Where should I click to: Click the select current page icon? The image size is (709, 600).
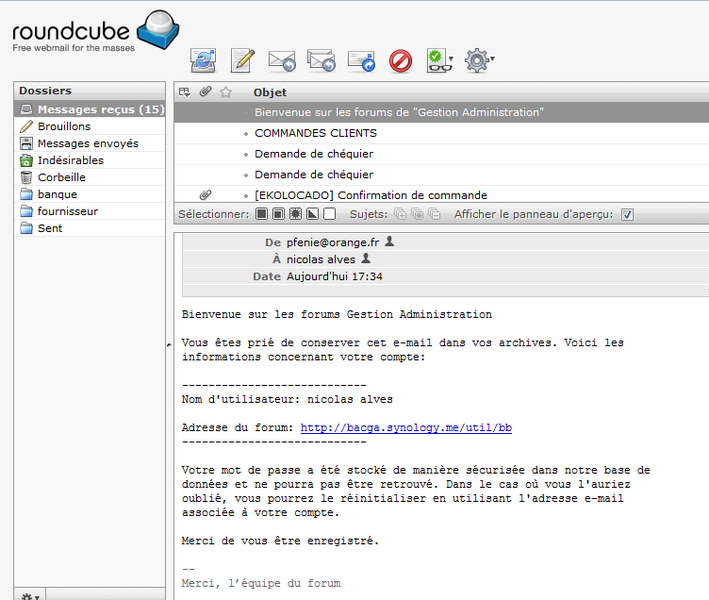coord(279,214)
